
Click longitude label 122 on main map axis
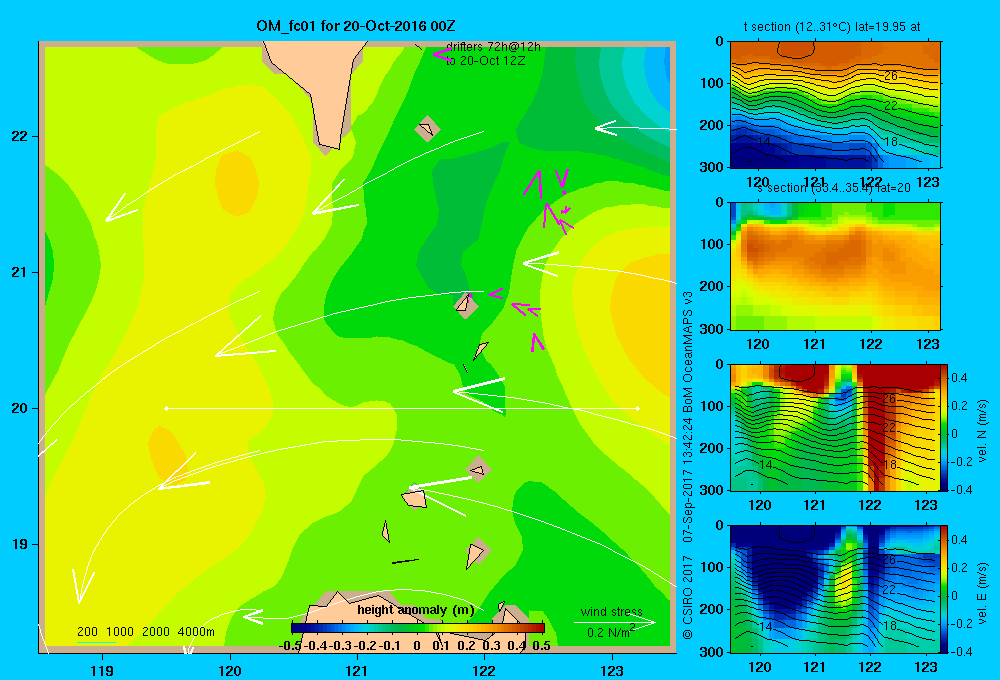(484, 670)
